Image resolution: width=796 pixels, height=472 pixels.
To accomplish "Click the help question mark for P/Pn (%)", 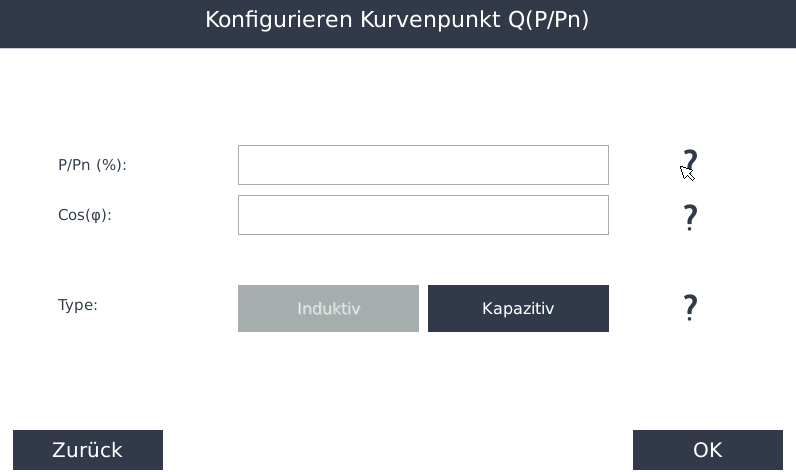I will [x=689, y=163].
